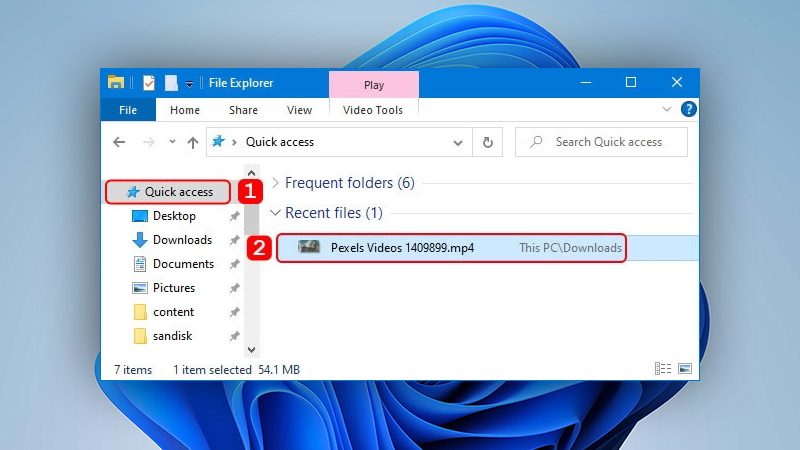Click 1 item selected 54.1 MB status

236,370
